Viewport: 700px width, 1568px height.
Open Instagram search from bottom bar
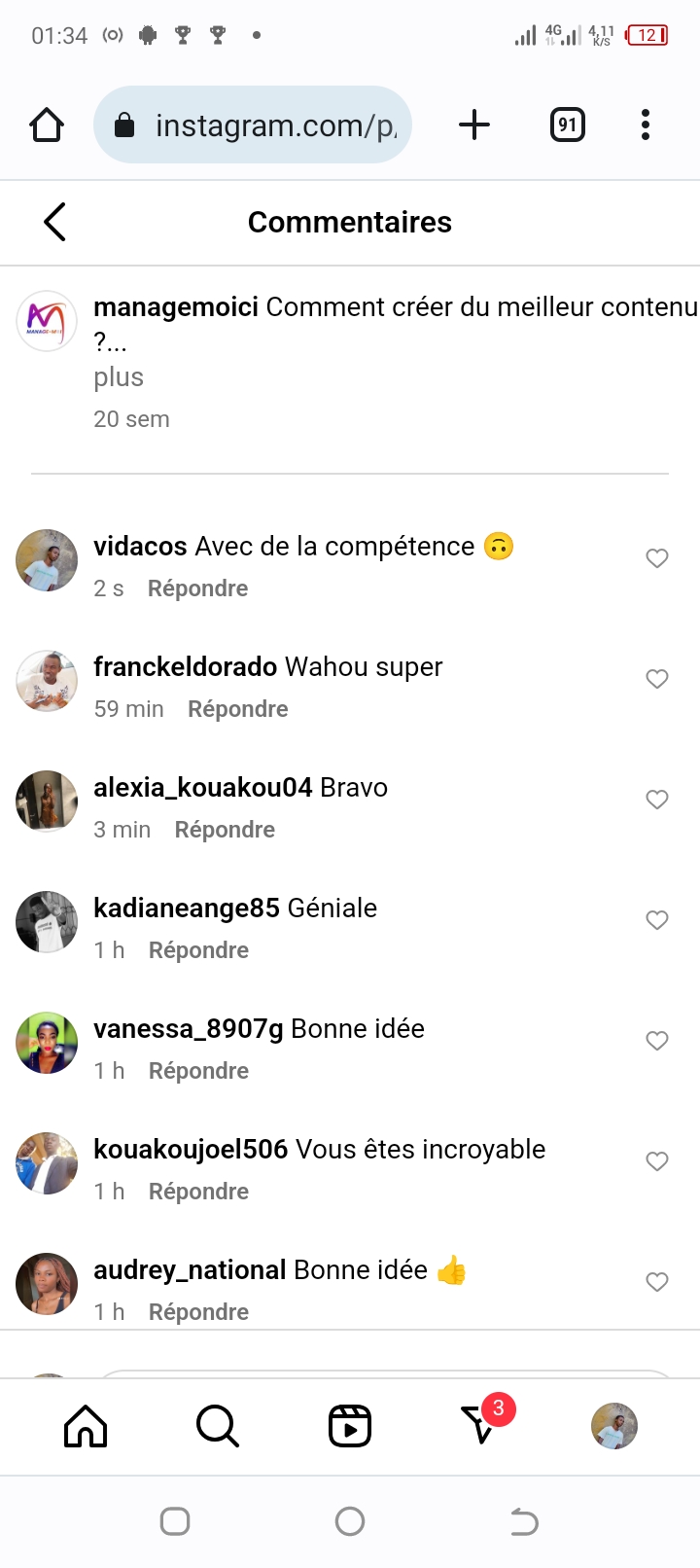[217, 1426]
